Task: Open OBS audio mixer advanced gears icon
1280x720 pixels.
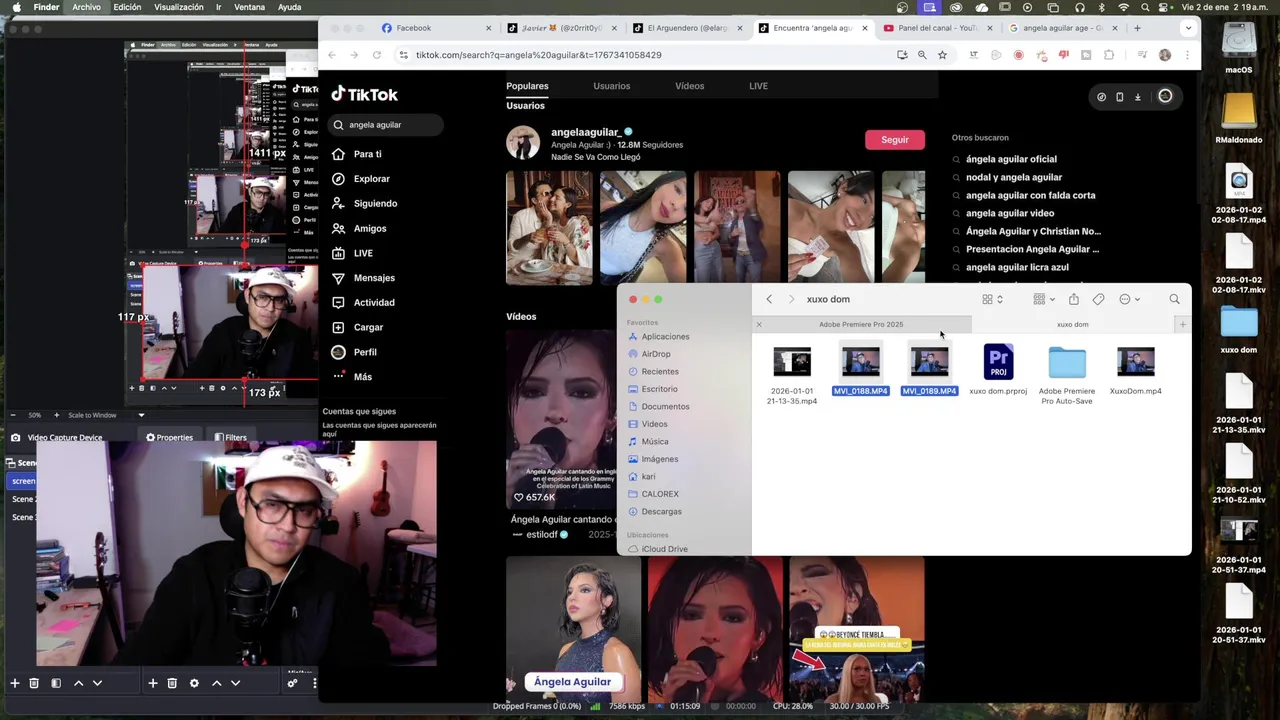Action: point(292,683)
